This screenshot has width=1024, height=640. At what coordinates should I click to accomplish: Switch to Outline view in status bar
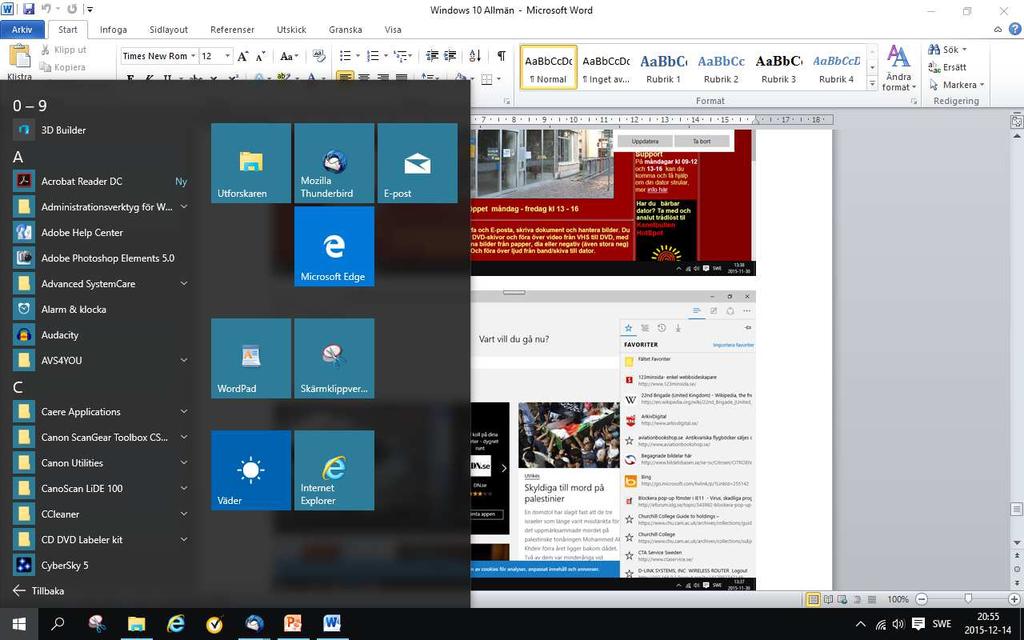pyautogui.click(x=857, y=599)
